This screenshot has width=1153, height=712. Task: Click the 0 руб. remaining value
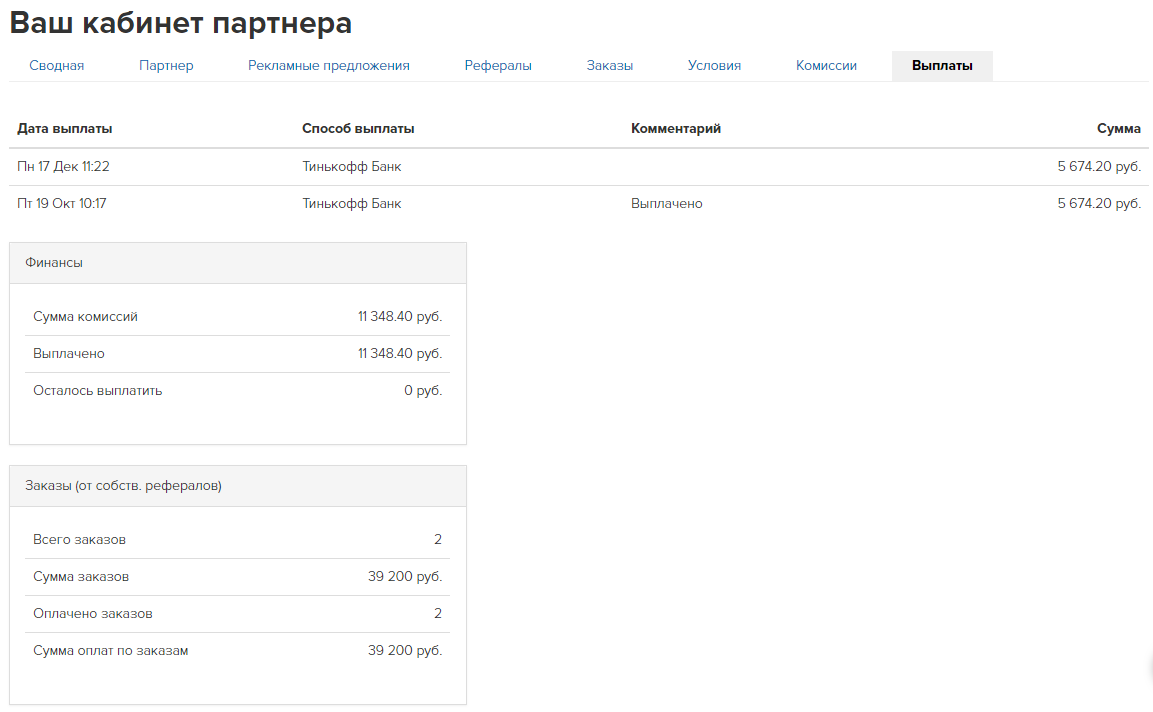(423, 391)
